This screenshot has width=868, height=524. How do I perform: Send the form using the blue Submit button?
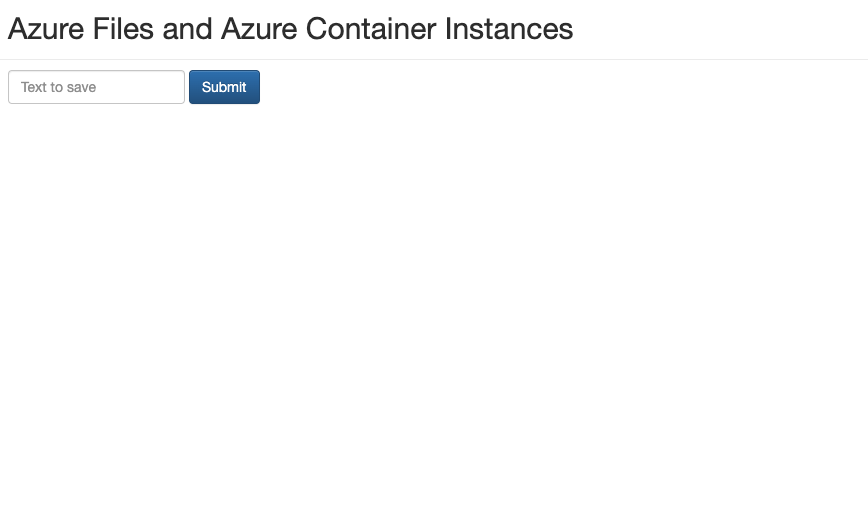(x=224, y=87)
